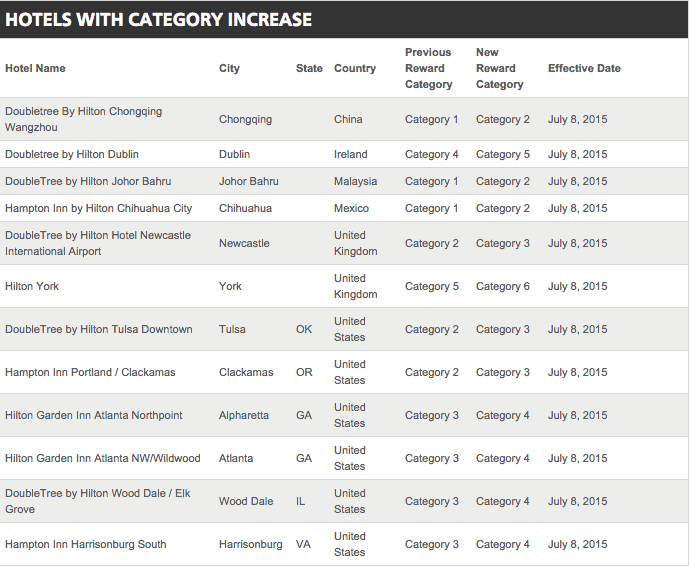The height and width of the screenshot is (566, 690).
Task: Select 'DoubleTree by Hilton Tulsa Downtown'
Action: click(x=99, y=329)
